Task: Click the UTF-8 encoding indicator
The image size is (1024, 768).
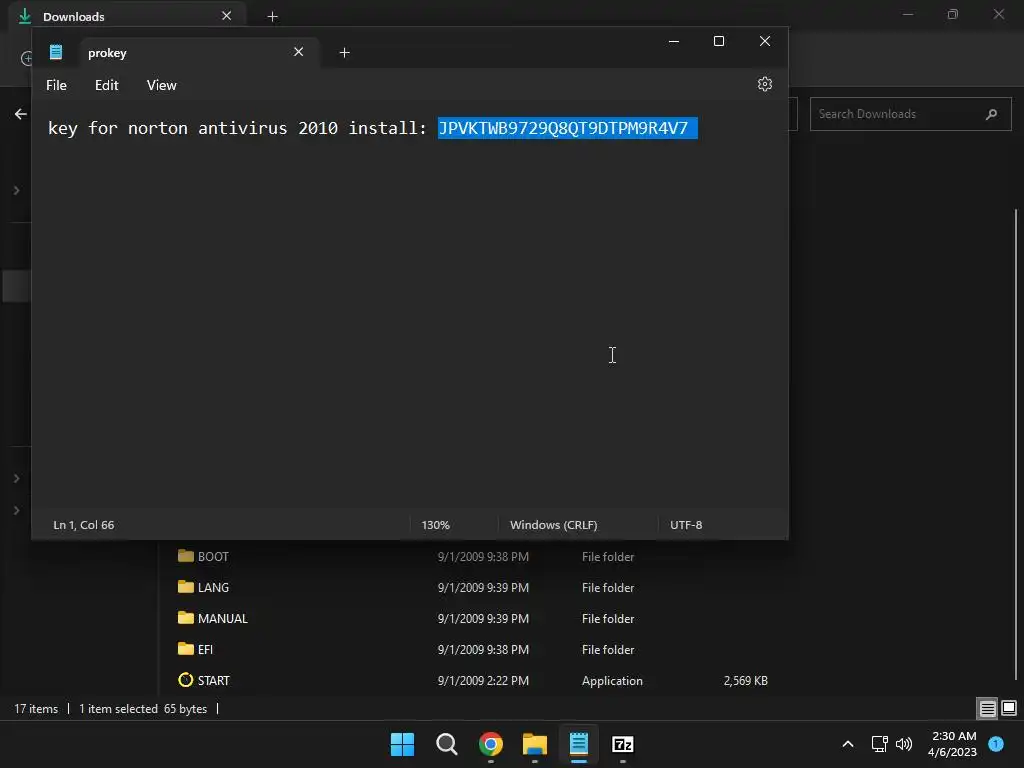Action: click(686, 525)
